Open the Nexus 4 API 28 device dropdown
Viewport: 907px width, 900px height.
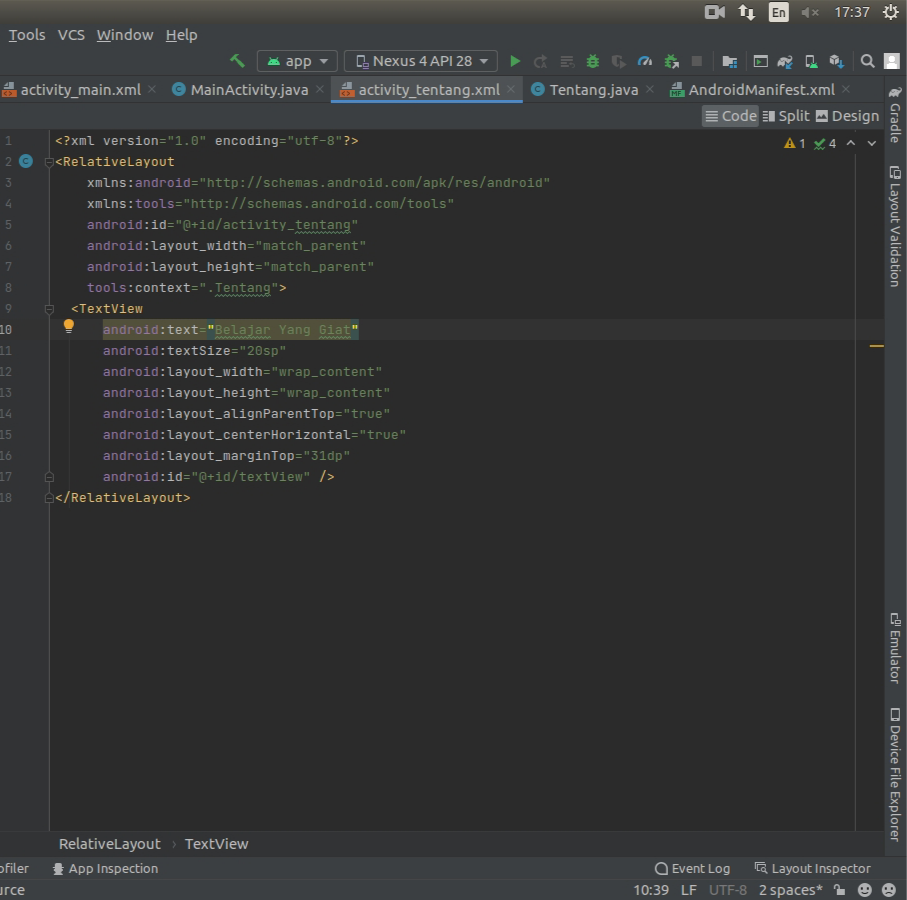click(421, 61)
